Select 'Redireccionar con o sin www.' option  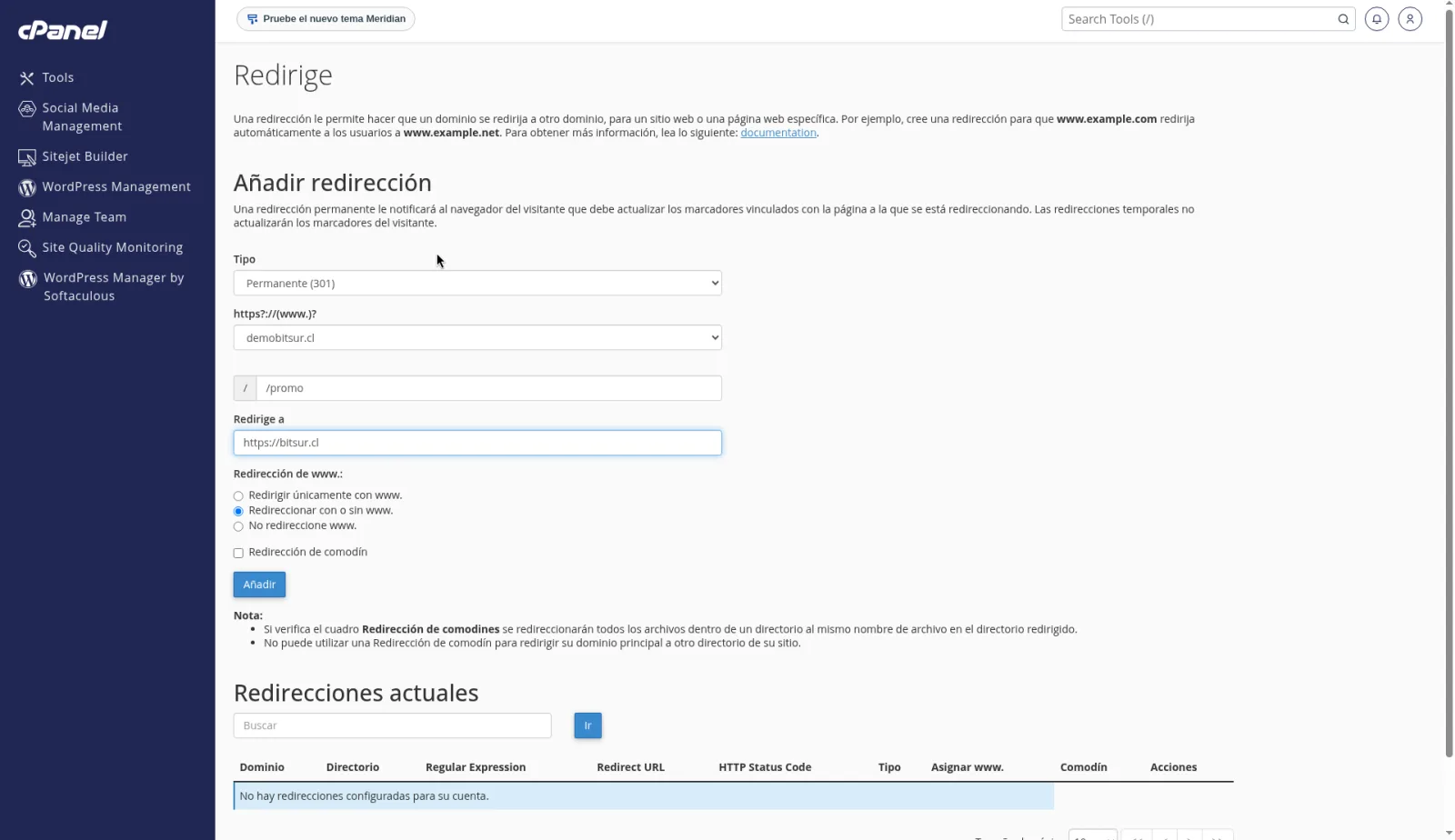(x=238, y=512)
